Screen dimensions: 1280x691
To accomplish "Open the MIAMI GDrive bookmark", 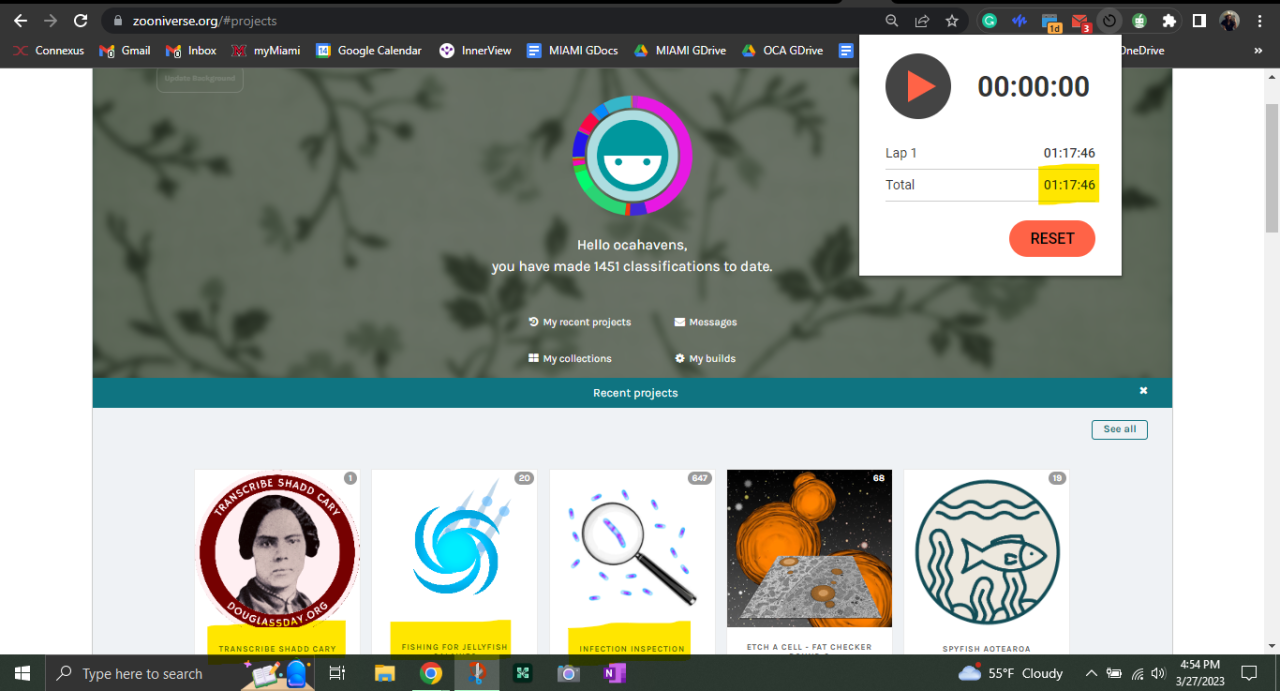I will coord(682,50).
